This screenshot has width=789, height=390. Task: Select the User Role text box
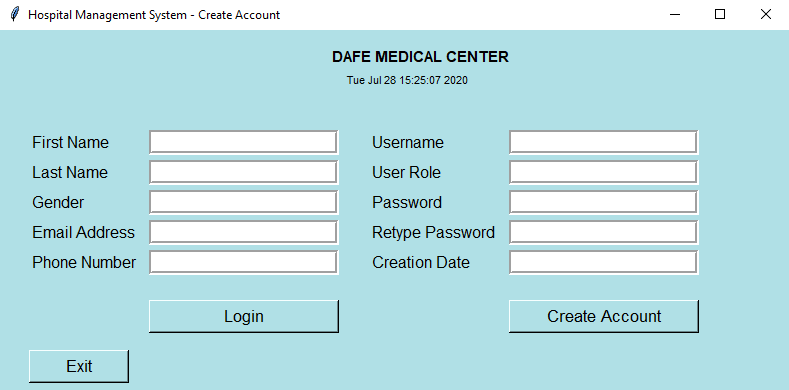point(603,173)
